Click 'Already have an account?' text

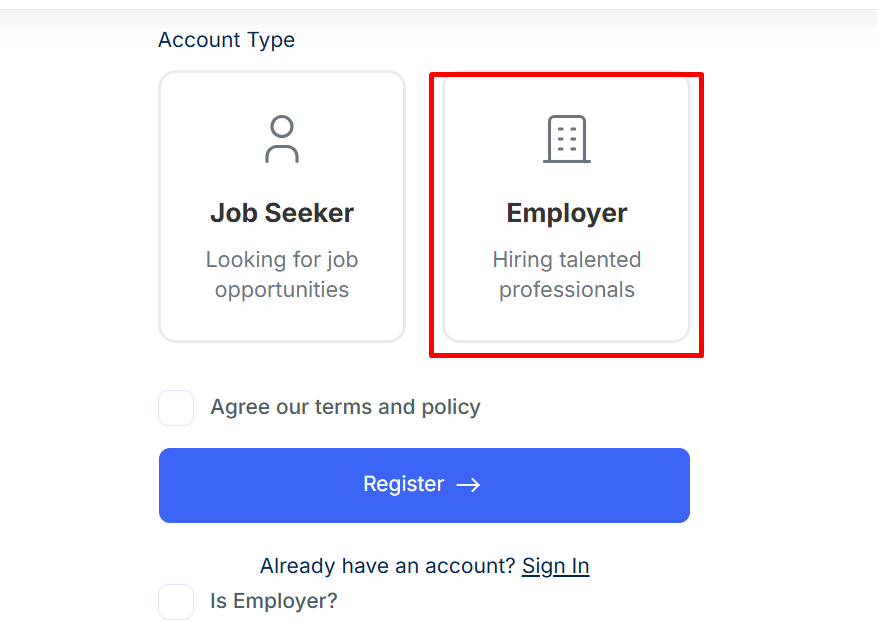[387, 566]
